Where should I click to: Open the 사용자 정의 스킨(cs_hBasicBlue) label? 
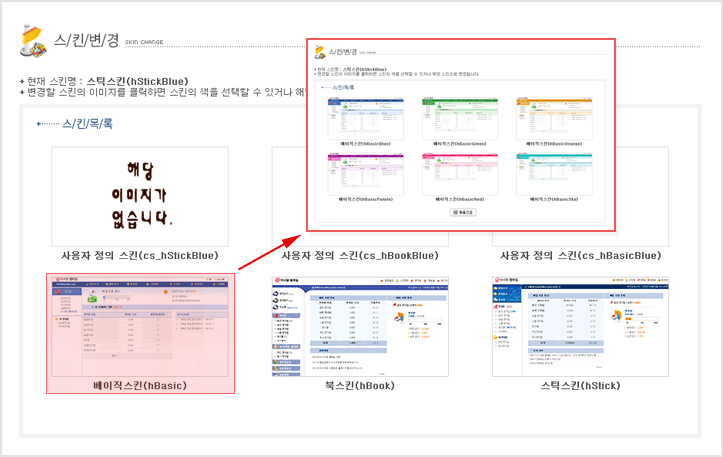(x=581, y=255)
